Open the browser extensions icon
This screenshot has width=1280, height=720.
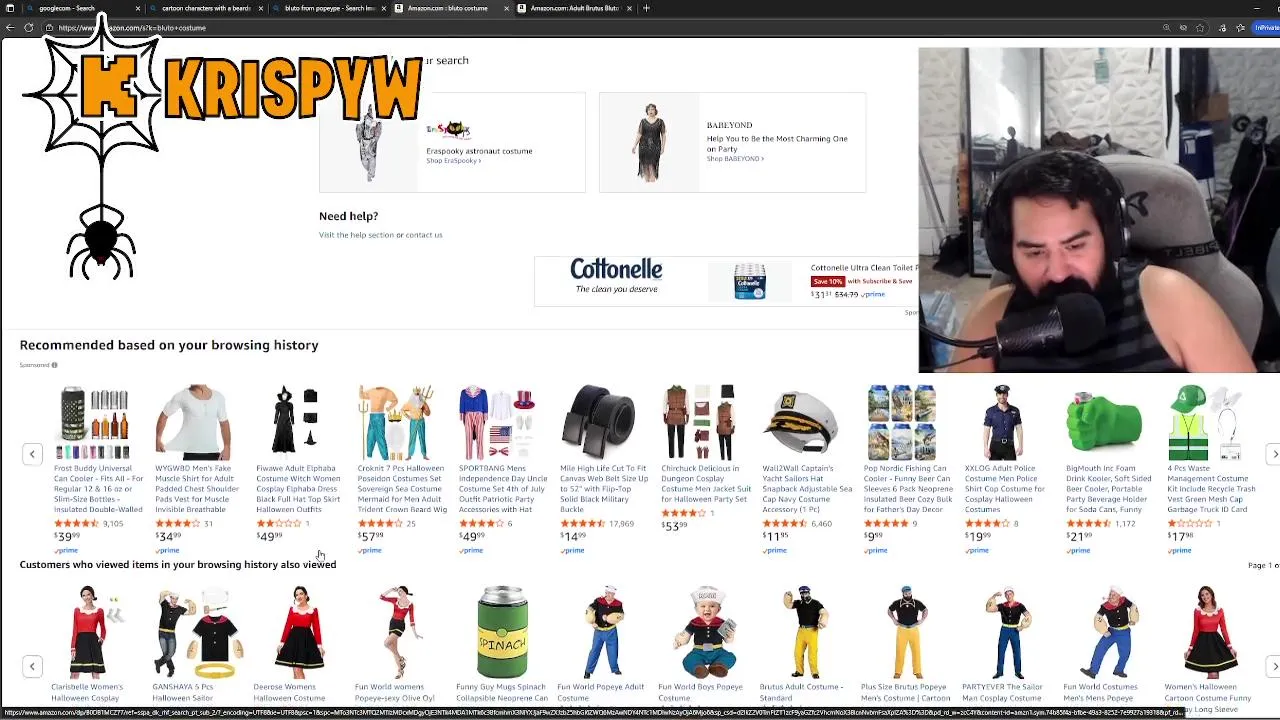pos(1222,28)
